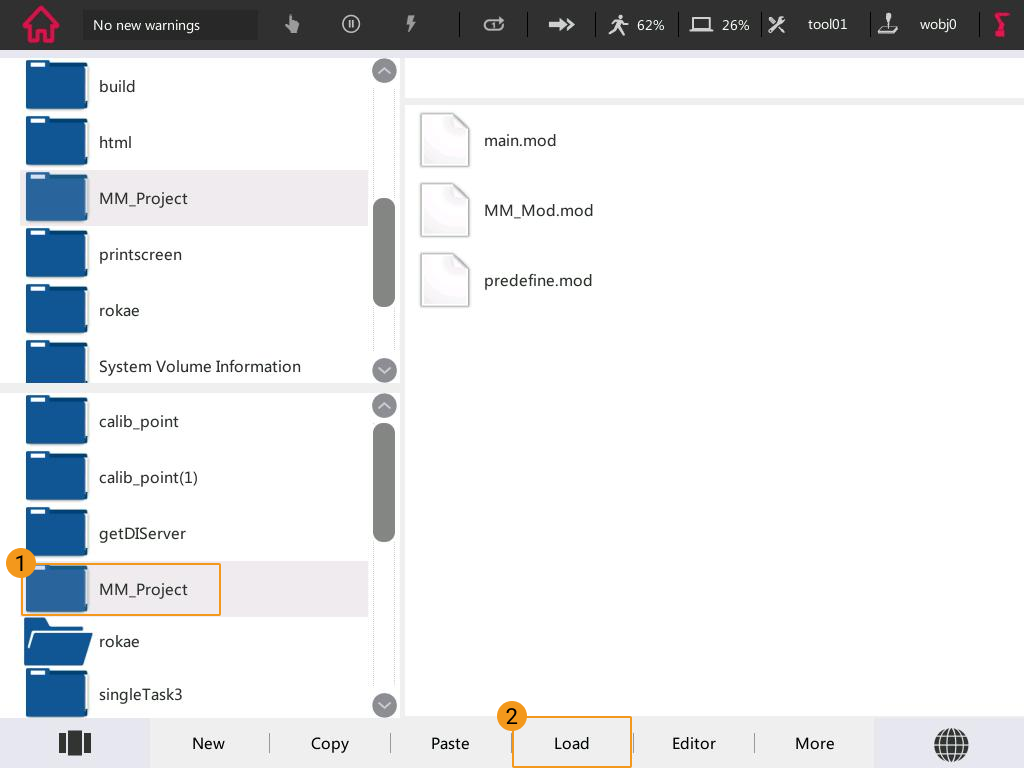Click New in the bottom toolbar

208,743
